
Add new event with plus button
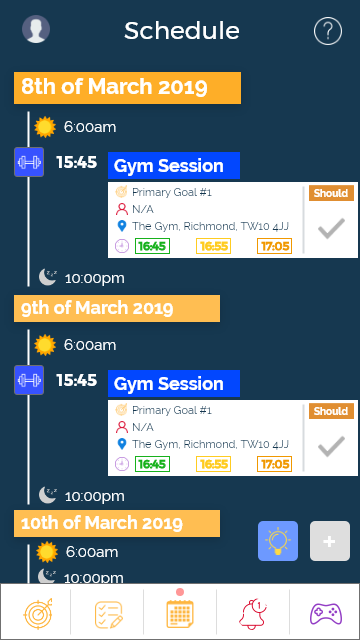click(x=330, y=541)
